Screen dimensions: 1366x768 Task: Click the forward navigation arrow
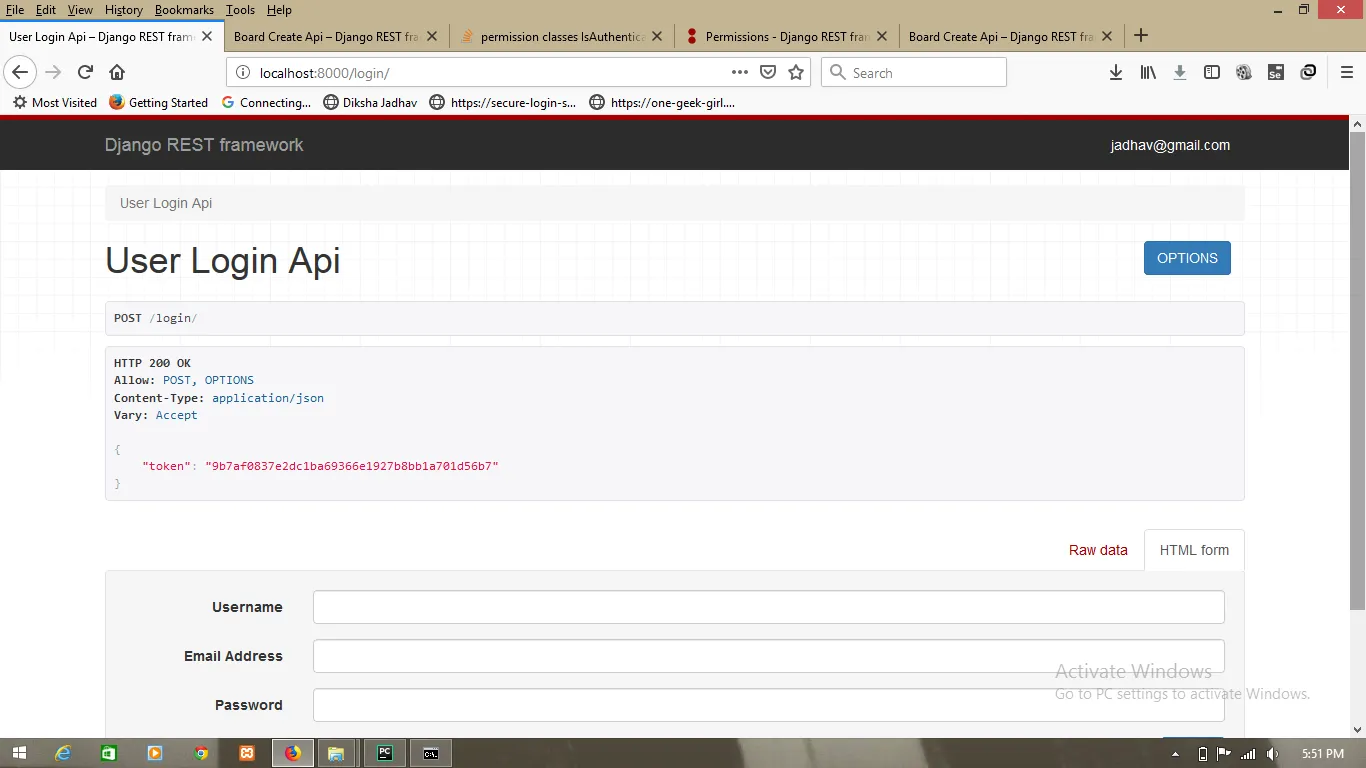(x=53, y=72)
